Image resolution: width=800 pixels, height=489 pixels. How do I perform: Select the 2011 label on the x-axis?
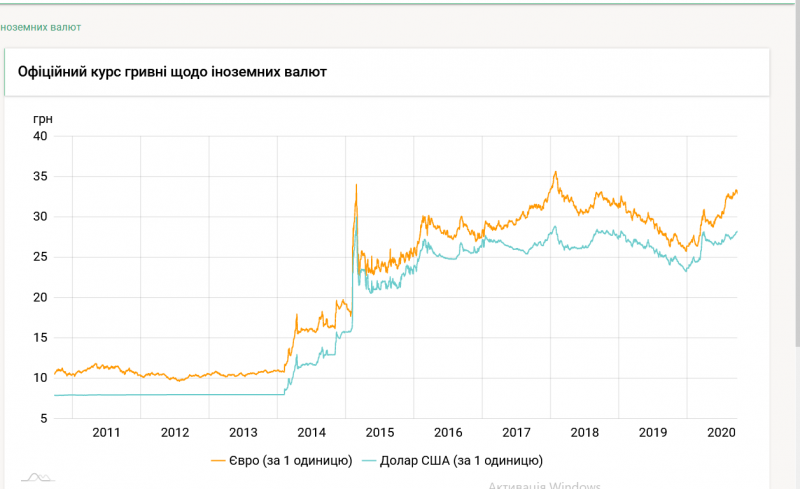click(106, 432)
